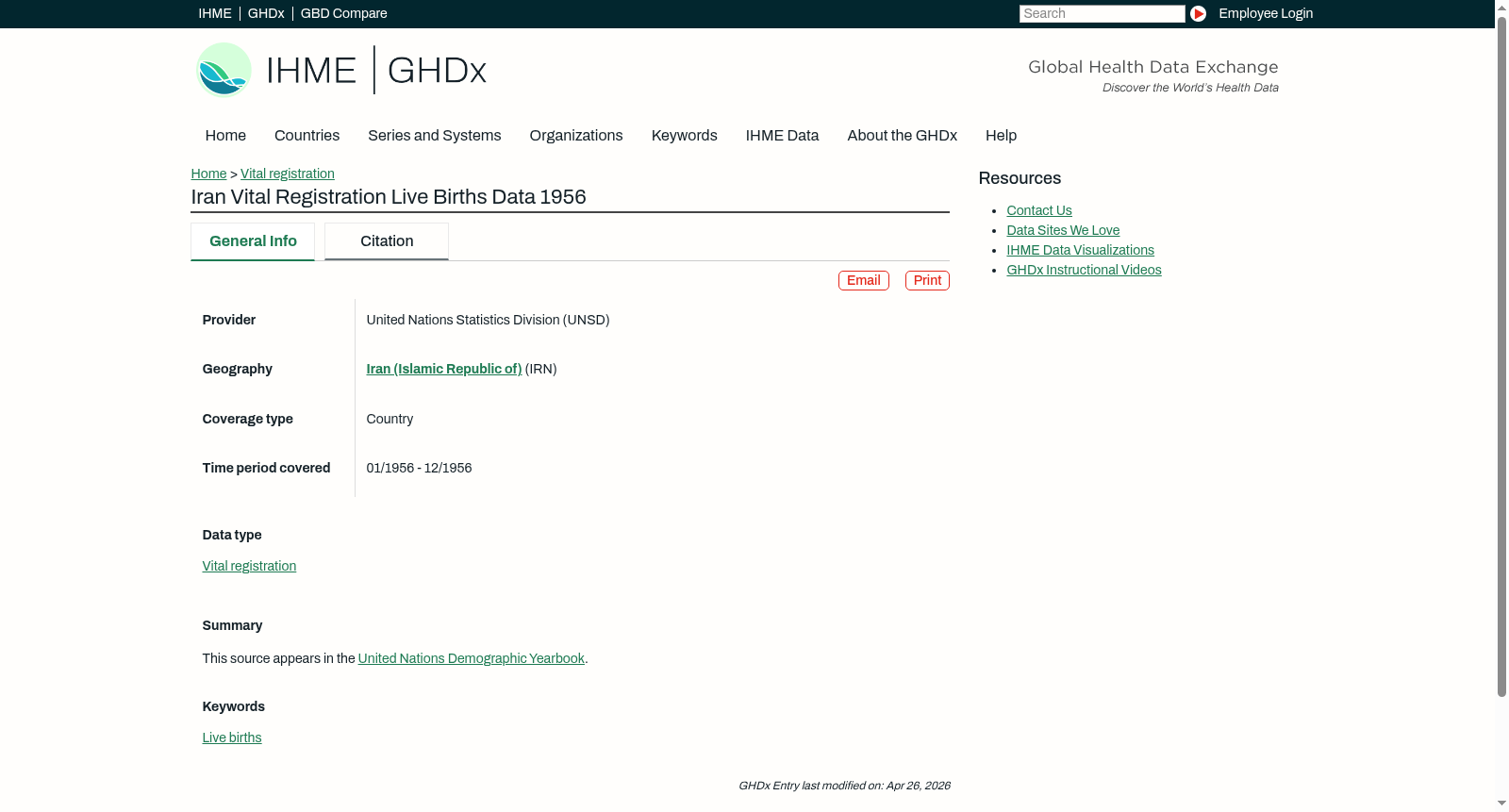Go to the Home menu item

225,136
